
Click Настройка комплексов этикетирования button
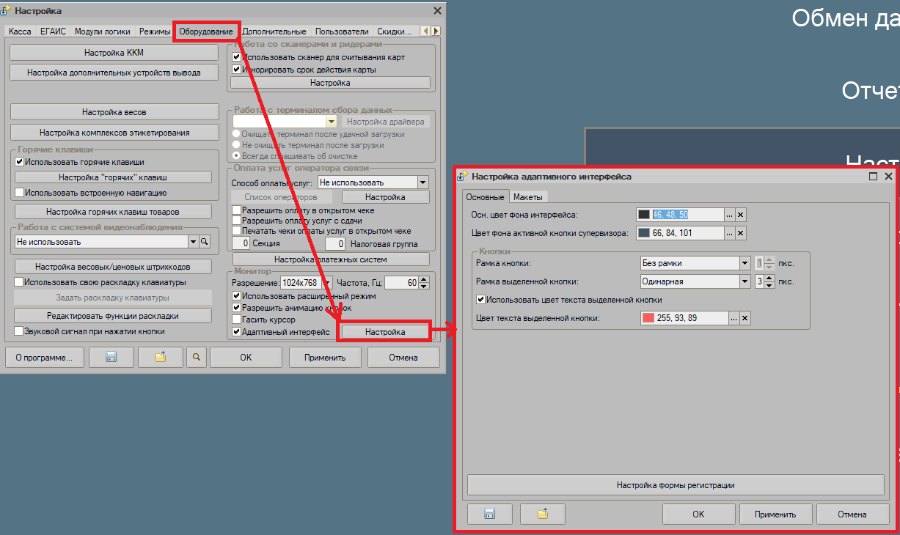pyautogui.click(x=114, y=133)
